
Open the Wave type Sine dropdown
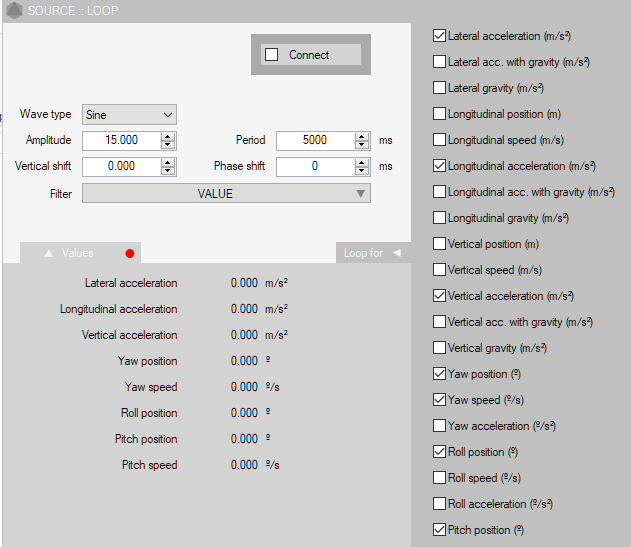coord(129,115)
